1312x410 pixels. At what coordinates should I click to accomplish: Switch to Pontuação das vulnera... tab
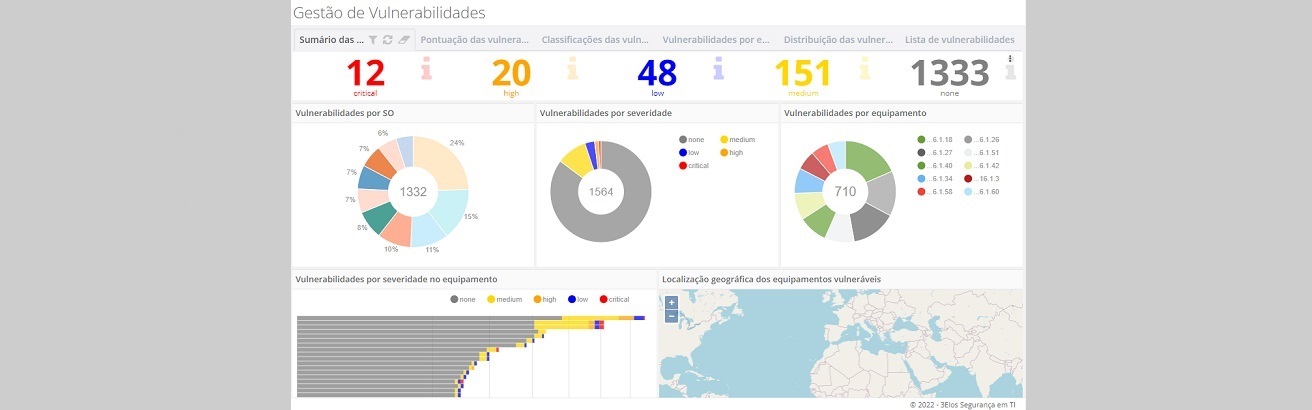click(x=475, y=40)
